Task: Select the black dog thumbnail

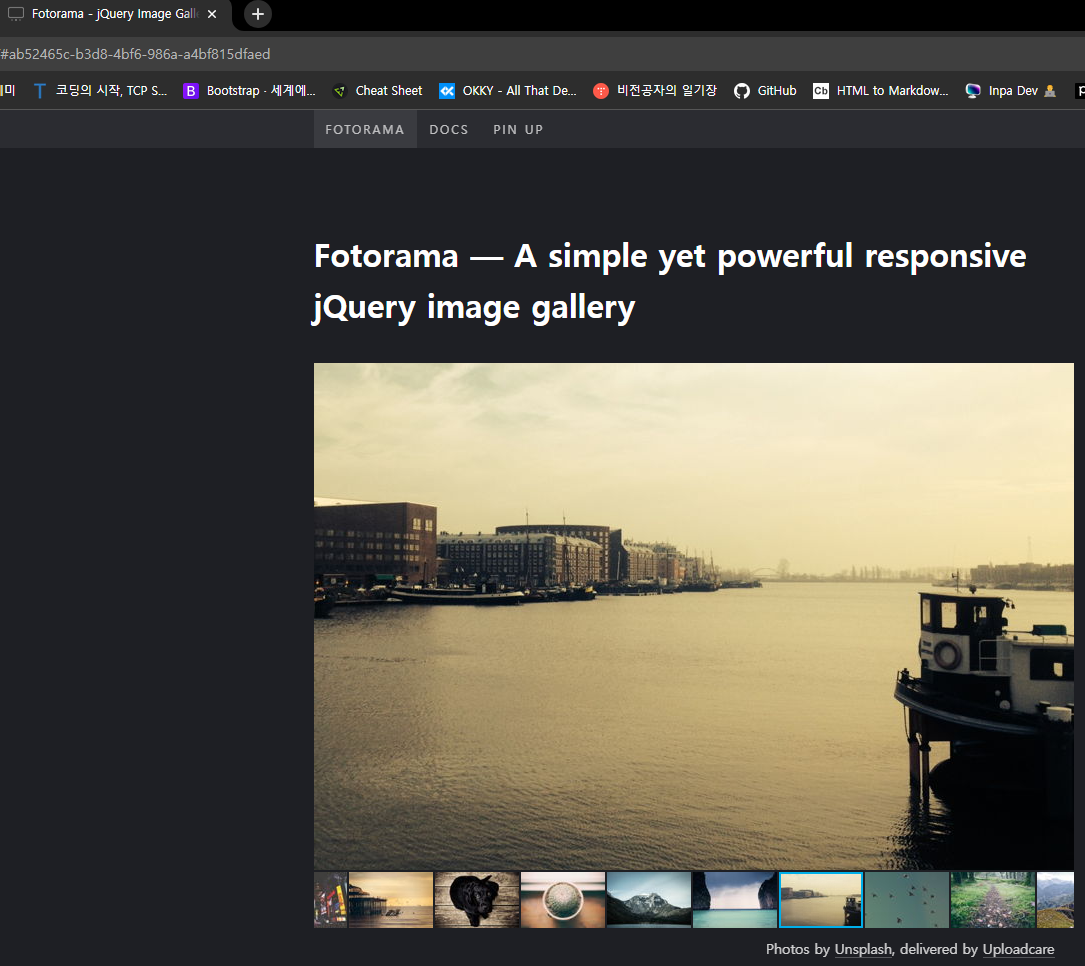Action: pos(477,900)
